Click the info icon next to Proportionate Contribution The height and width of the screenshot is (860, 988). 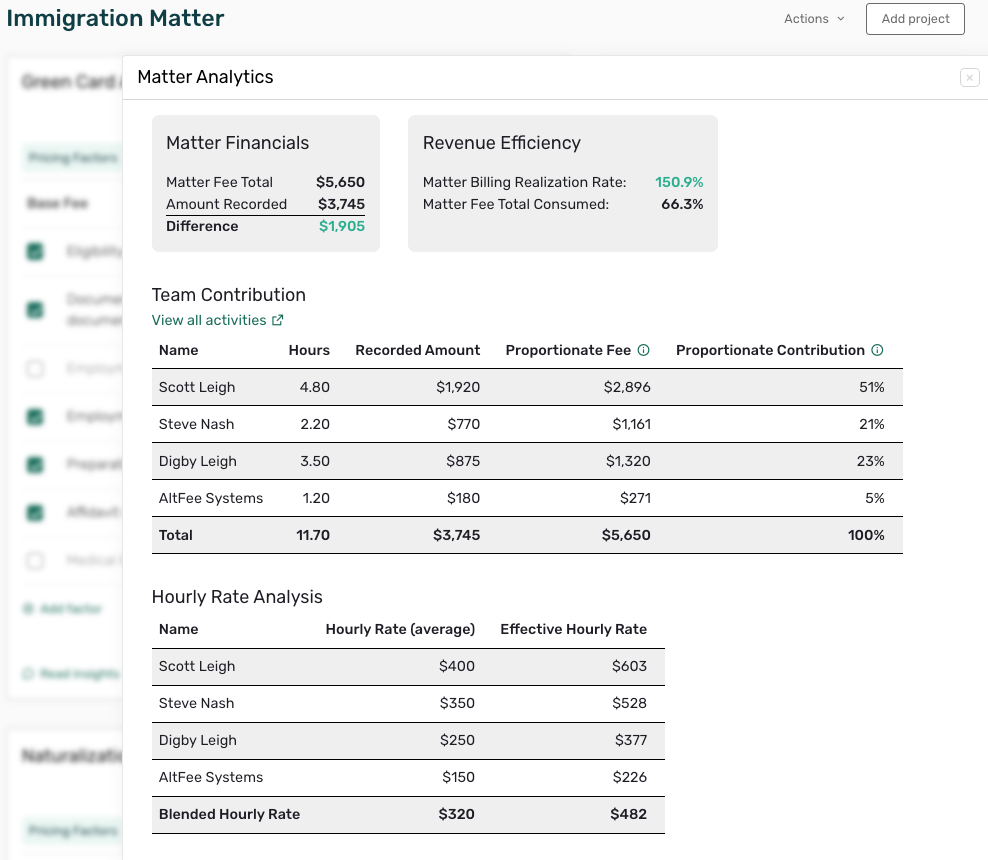(x=877, y=350)
